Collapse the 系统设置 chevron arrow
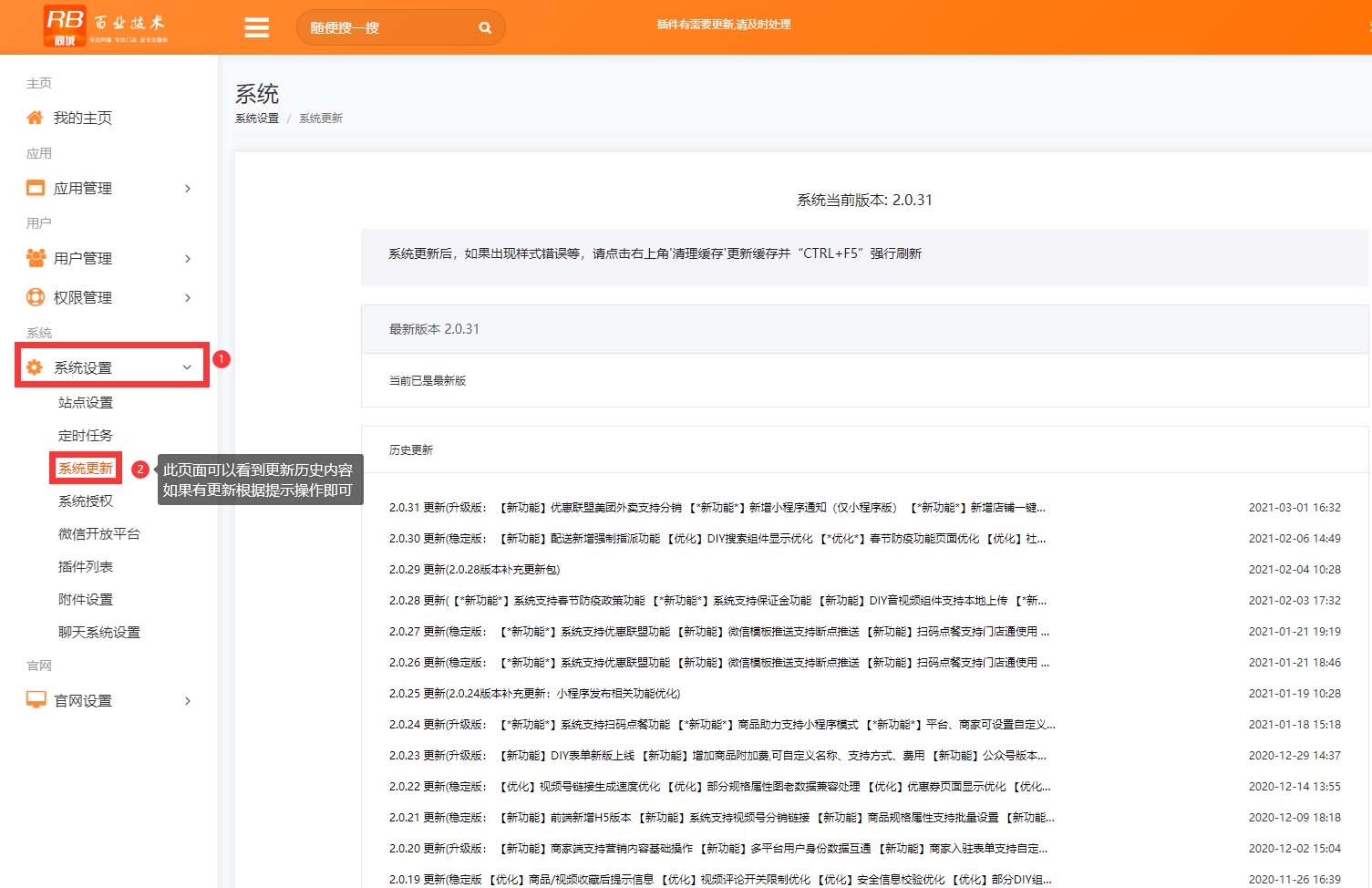The image size is (1372, 888). click(x=187, y=367)
